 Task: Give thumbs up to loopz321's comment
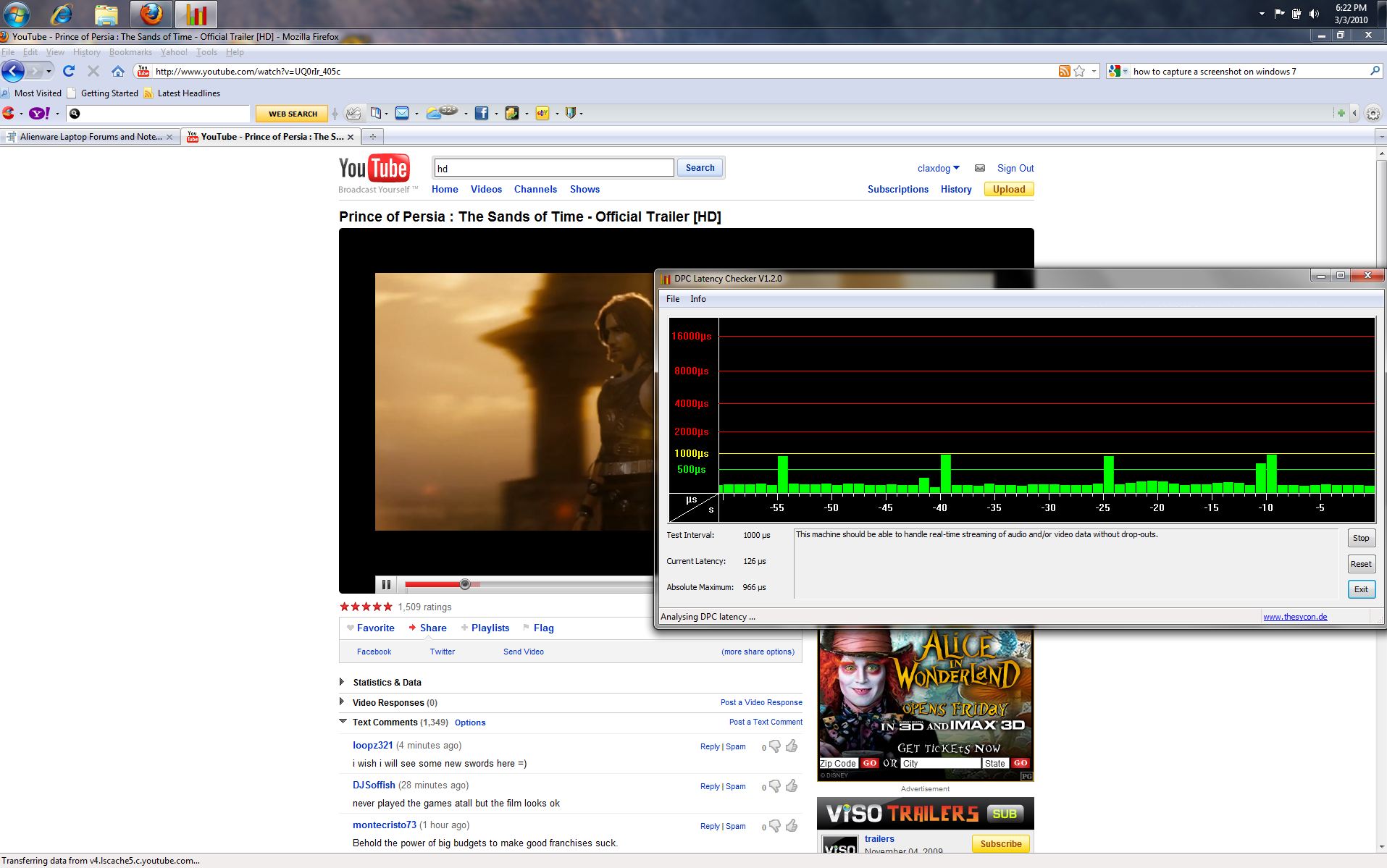pyautogui.click(x=792, y=746)
